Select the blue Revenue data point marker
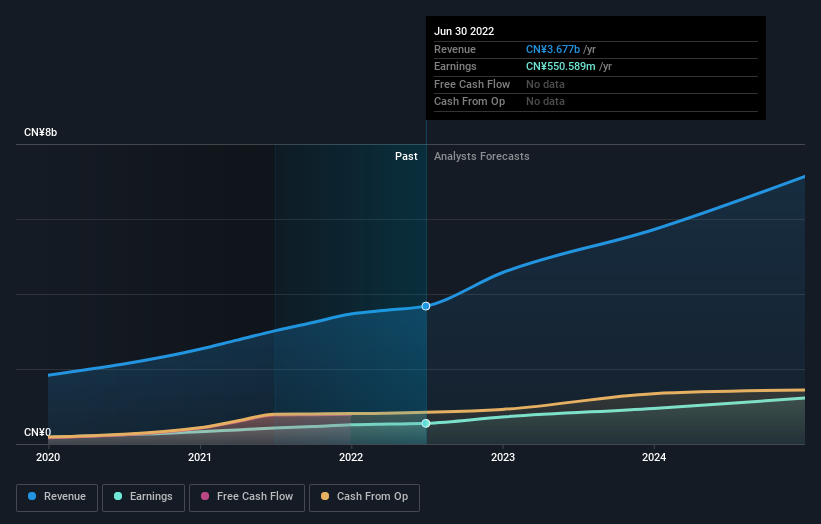Viewport: 821px width, 524px height. click(426, 306)
